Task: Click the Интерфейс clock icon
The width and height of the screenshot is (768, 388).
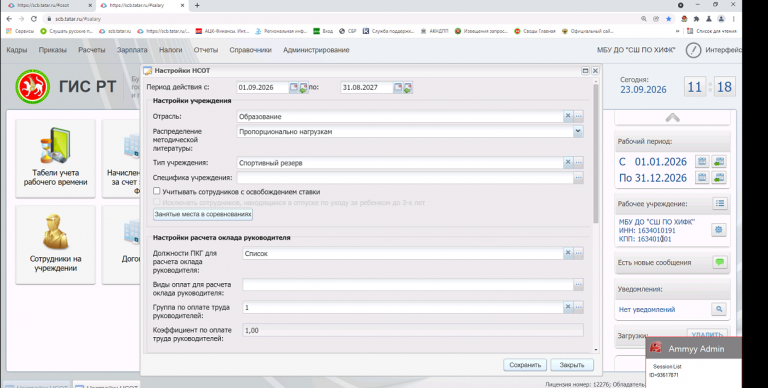Action: point(693,50)
